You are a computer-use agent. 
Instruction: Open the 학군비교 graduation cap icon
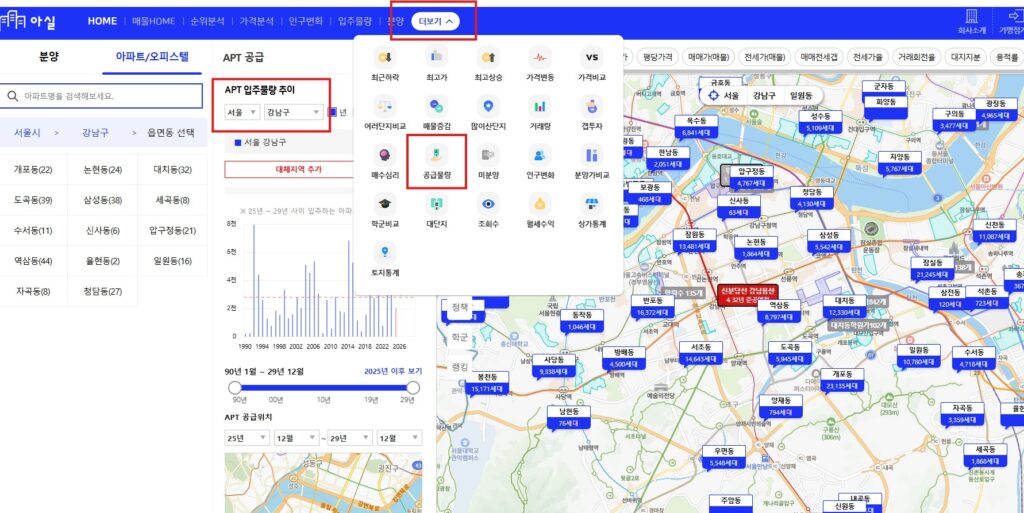(x=385, y=205)
